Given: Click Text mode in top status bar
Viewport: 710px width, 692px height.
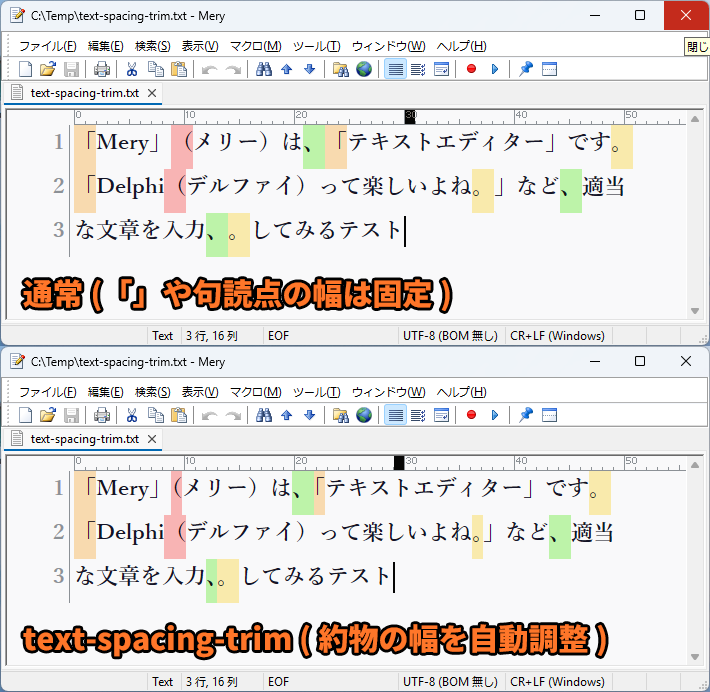Looking at the screenshot, I should pos(163,336).
